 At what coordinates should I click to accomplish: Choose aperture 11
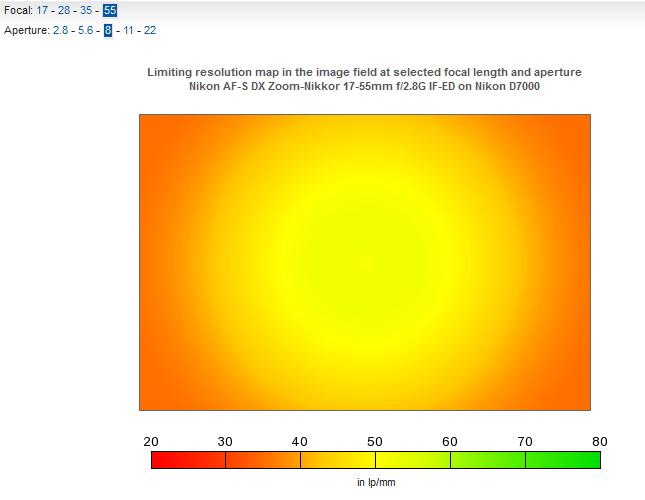[x=128, y=30]
